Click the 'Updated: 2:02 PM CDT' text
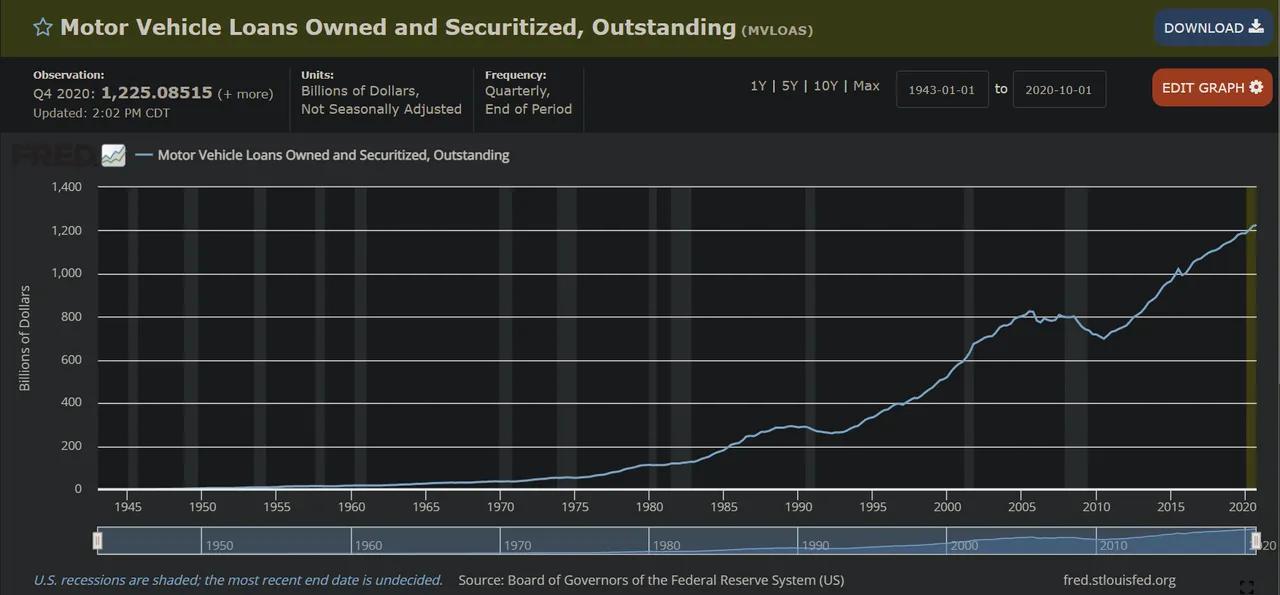1280x595 pixels. coord(101,113)
